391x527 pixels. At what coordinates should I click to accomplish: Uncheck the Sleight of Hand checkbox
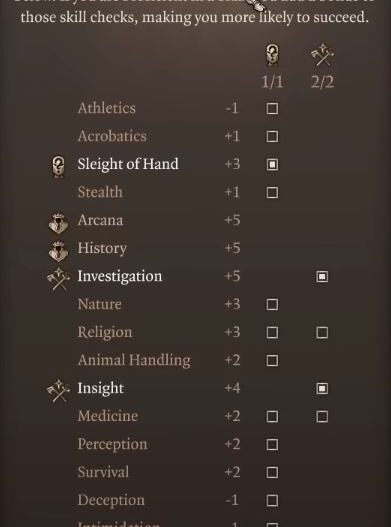coord(272,164)
